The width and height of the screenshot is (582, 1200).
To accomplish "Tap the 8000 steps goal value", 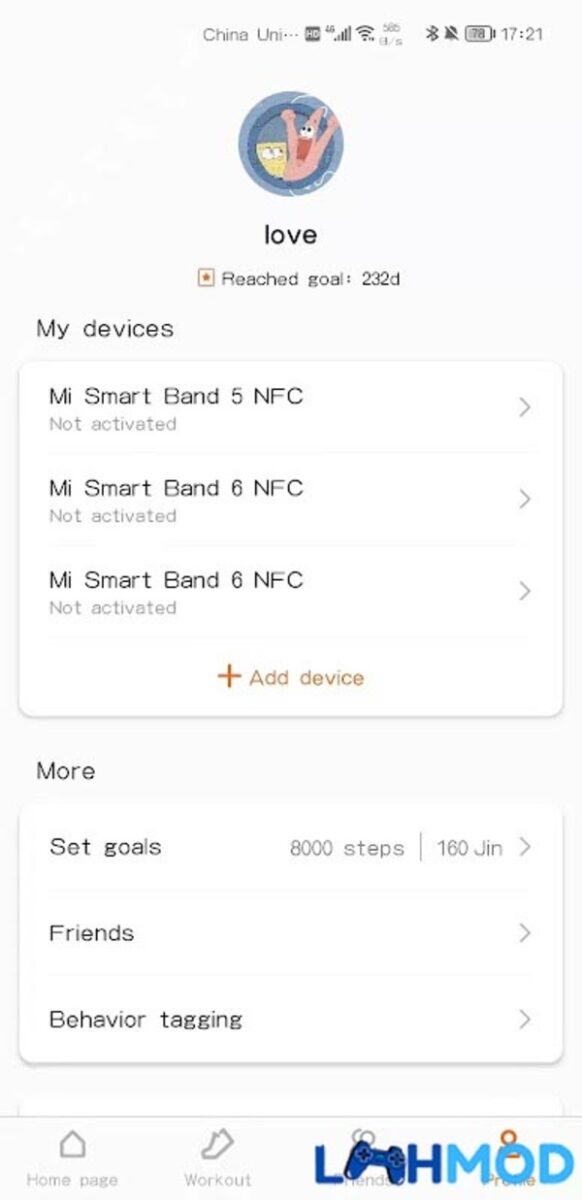I will click(347, 848).
